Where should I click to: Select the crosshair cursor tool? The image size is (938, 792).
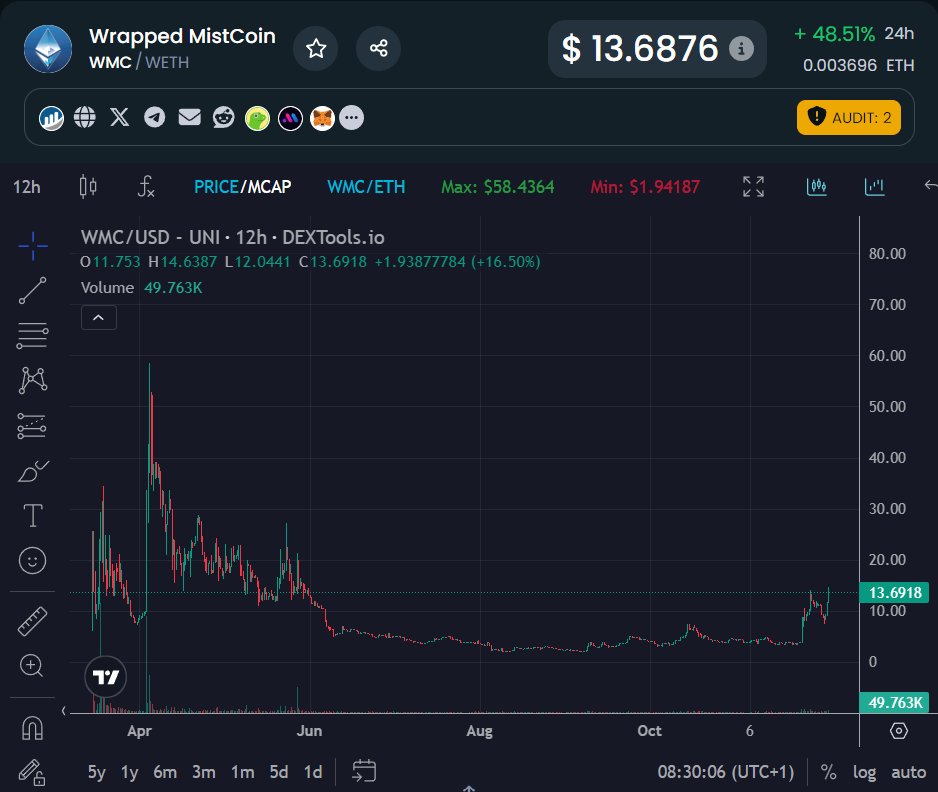(x=33, y=246)
